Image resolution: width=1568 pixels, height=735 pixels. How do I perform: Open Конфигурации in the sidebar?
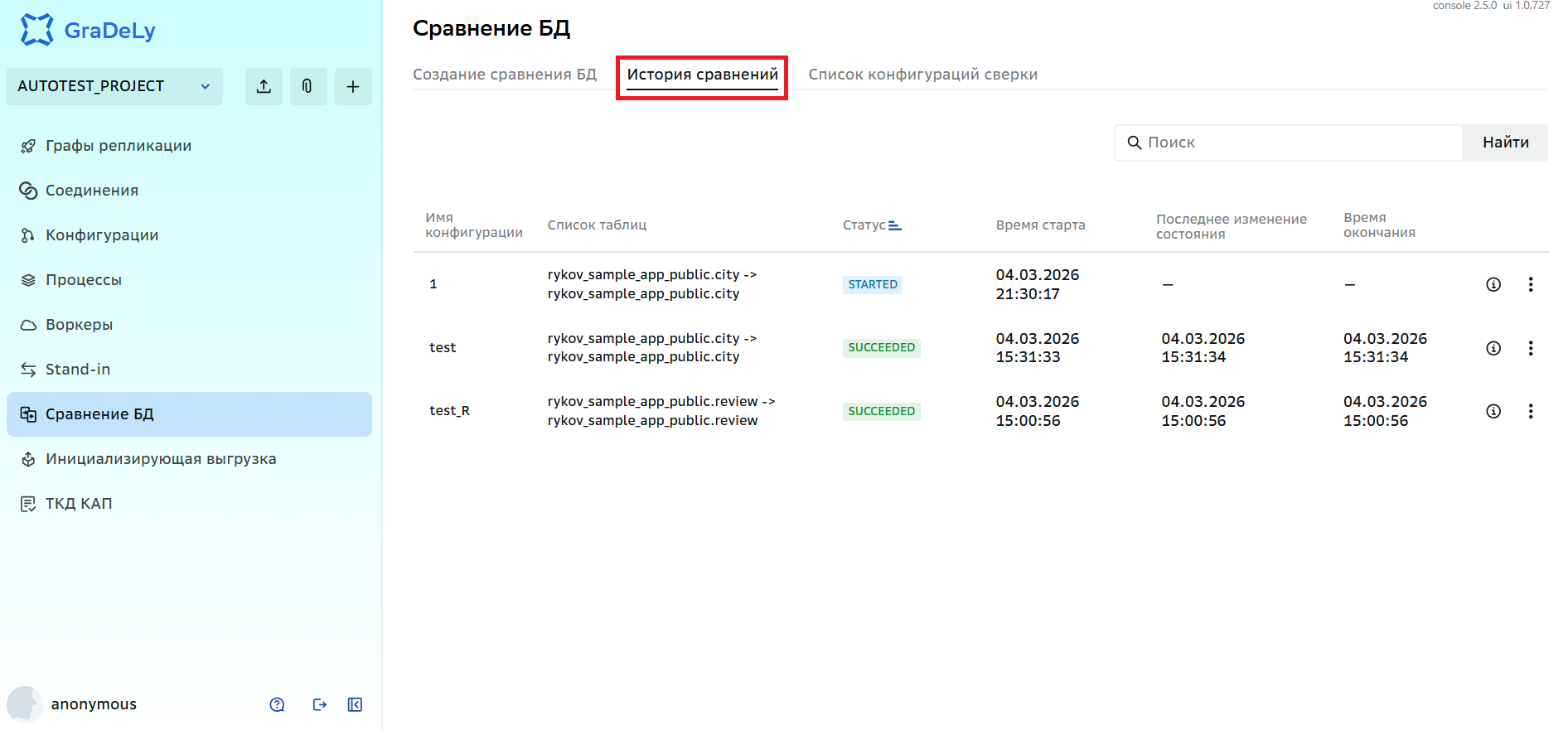[x=189, y=235]
